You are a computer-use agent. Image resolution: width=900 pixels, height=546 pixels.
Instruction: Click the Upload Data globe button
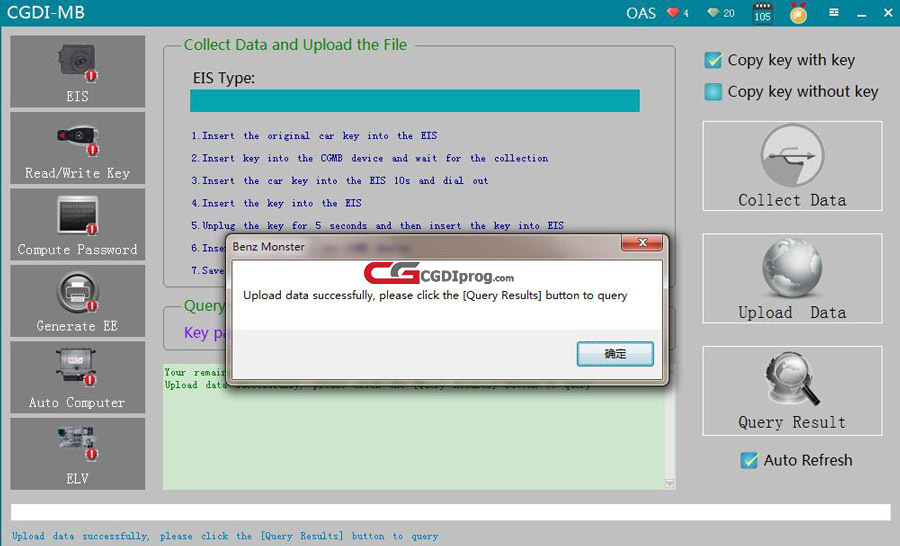[792, 278]
